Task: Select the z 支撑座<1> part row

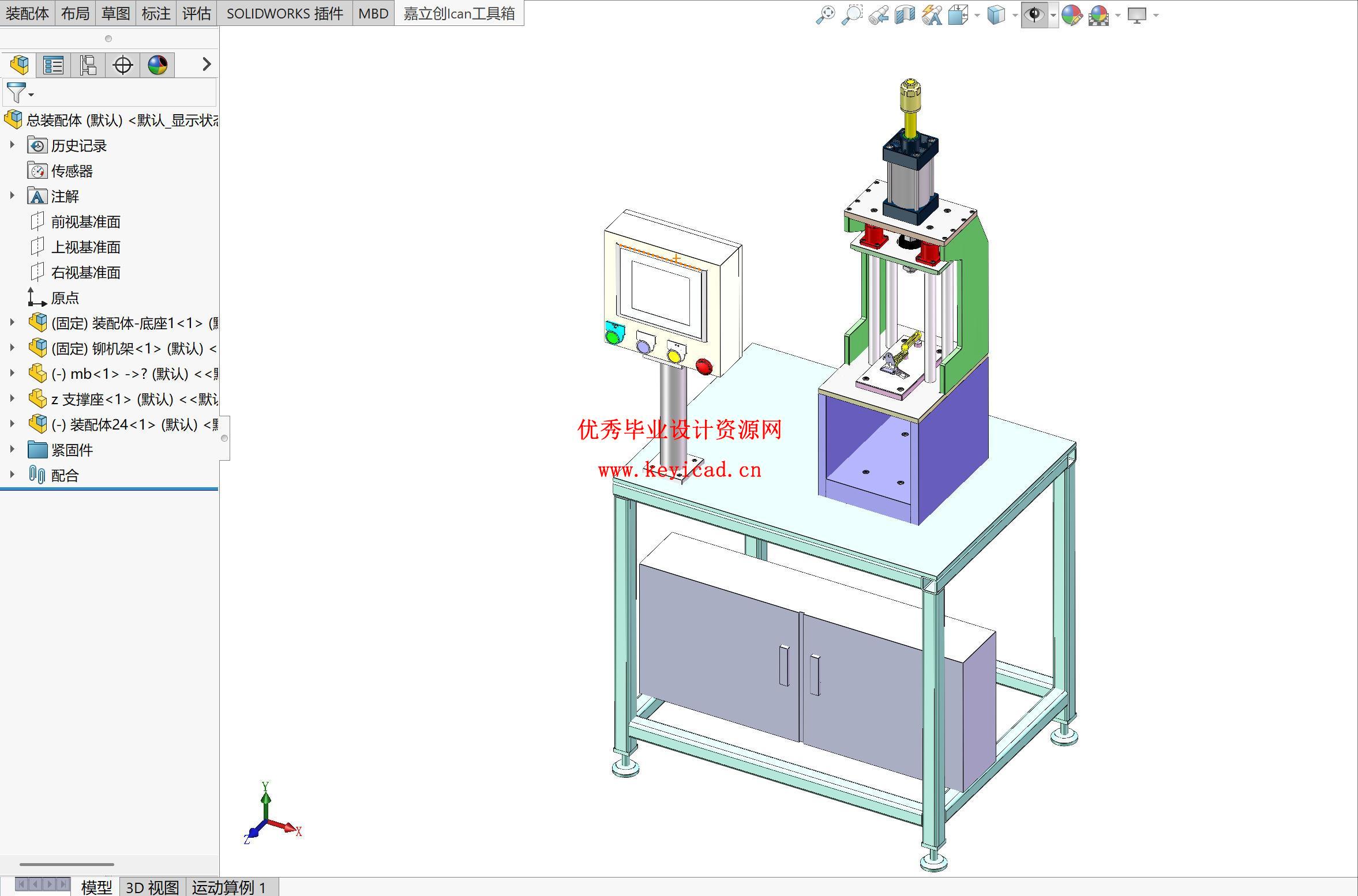Action: click(122, 399)
